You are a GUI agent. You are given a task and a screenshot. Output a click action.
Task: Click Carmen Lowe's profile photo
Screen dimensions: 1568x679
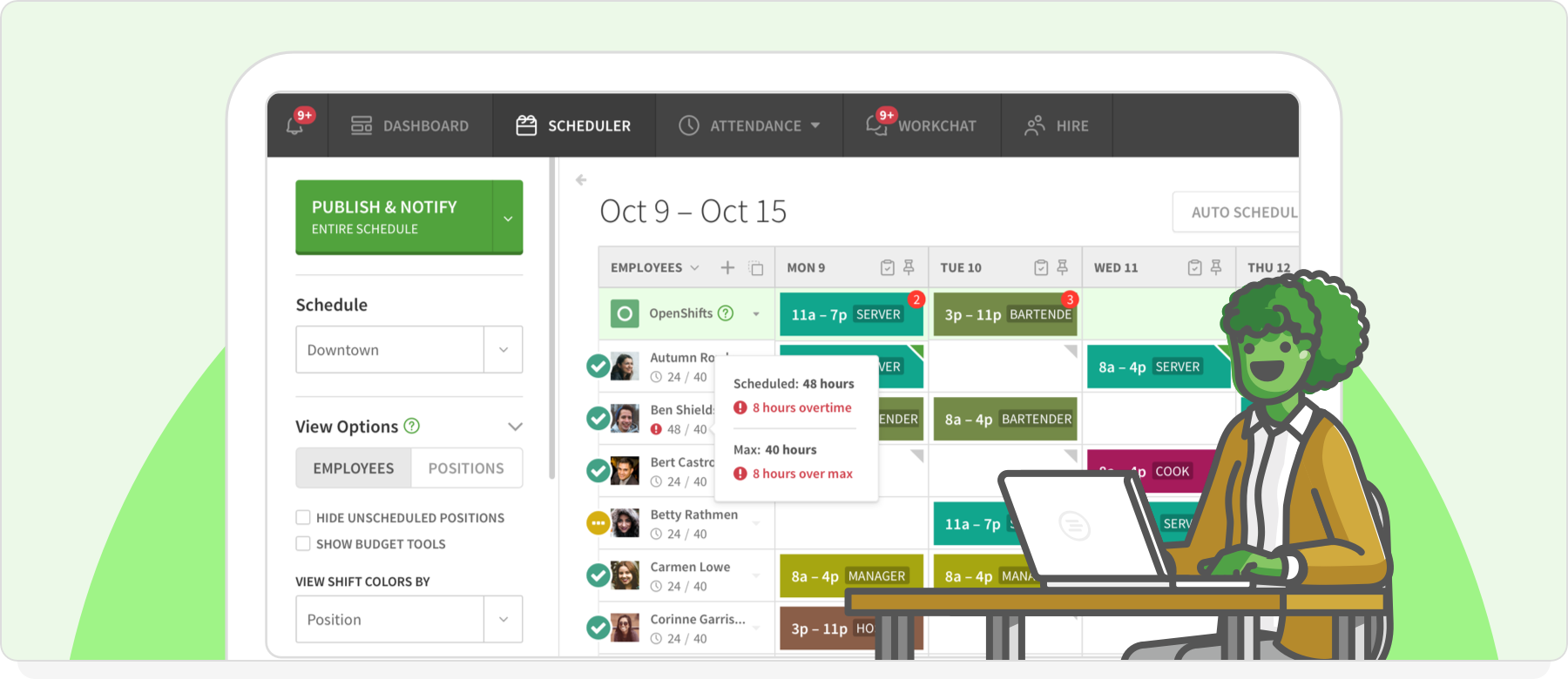[625, 575]
